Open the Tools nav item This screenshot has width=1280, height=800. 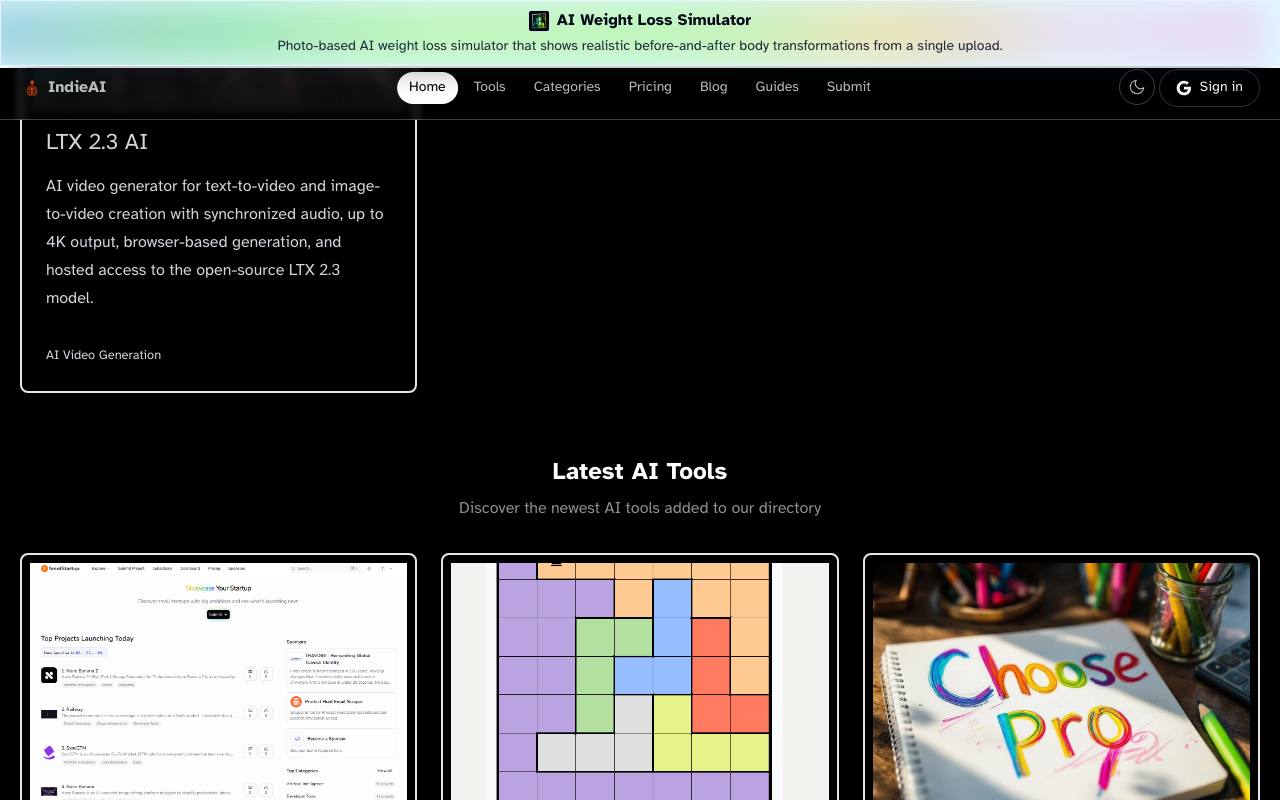pos(489,87)
